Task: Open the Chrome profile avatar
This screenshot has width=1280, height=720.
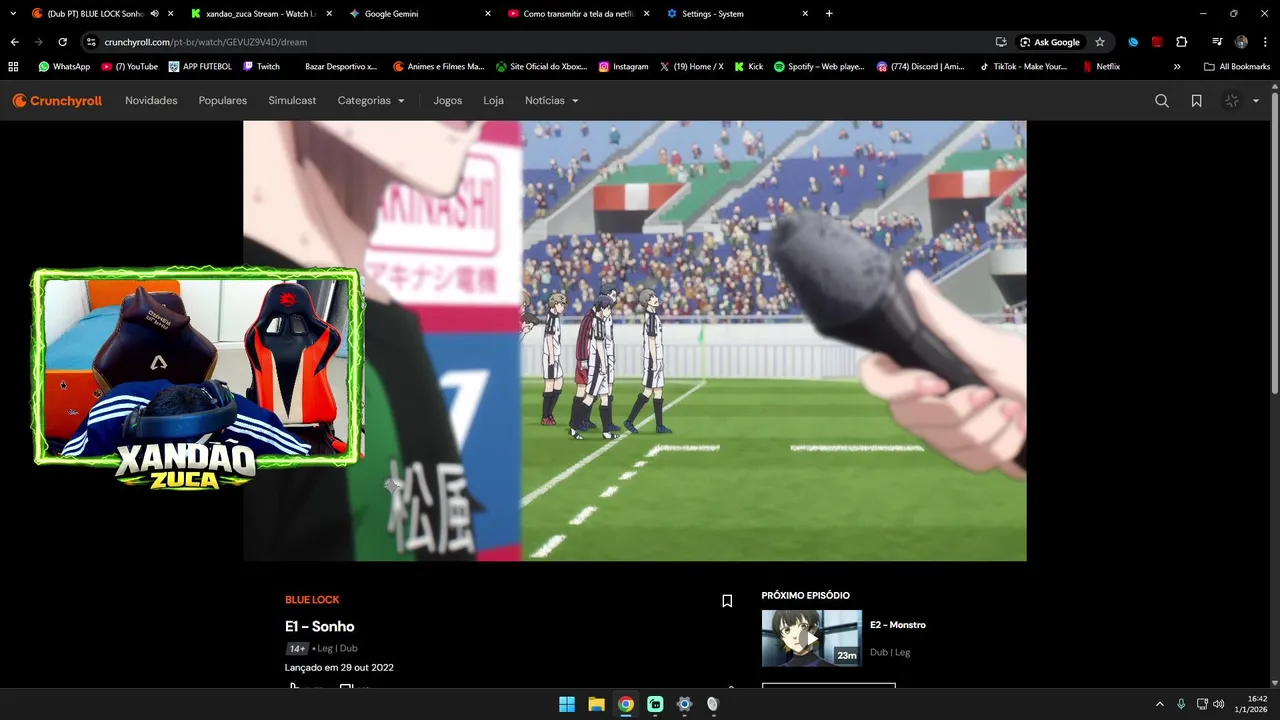Action: click(1241, 42)
